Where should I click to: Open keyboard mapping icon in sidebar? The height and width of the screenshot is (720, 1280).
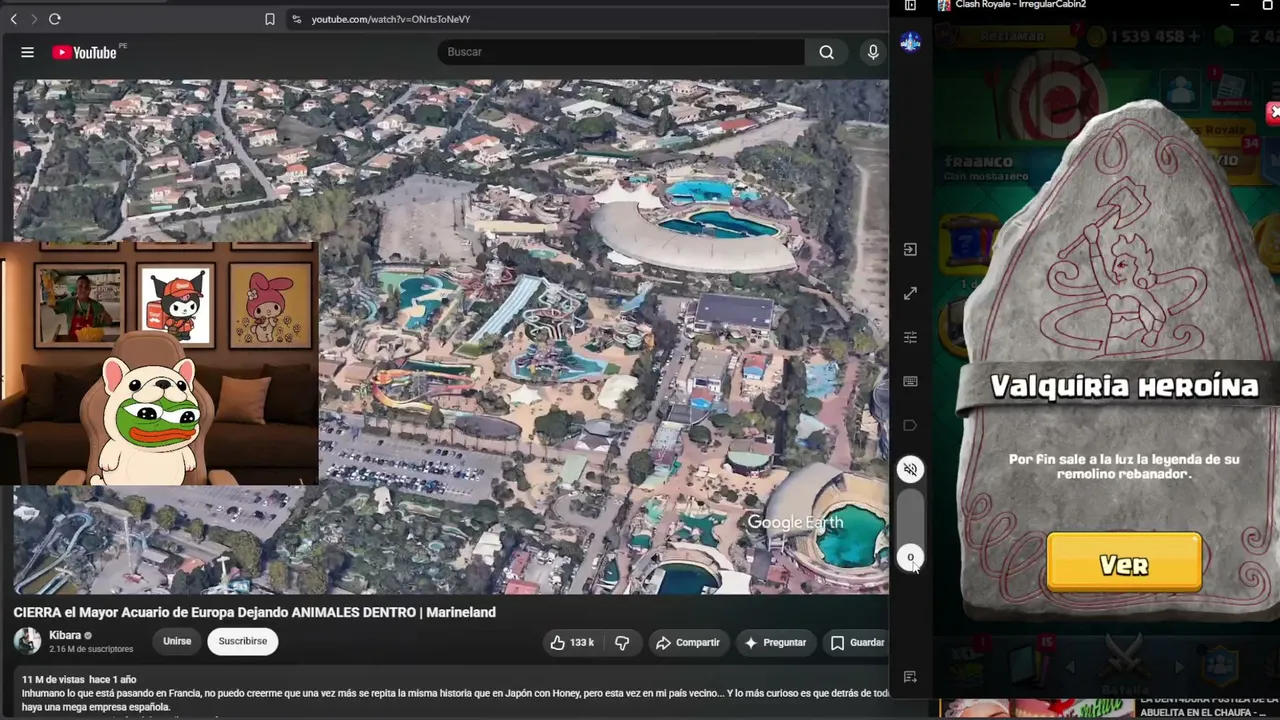[x=910, y=381]
